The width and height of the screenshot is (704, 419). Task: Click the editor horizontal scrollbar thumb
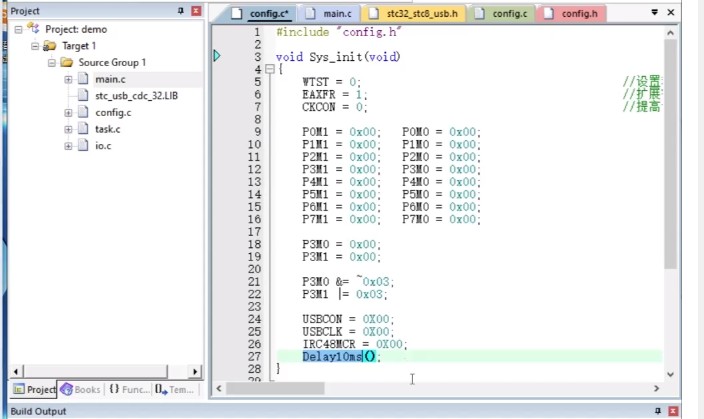point(275,388)
